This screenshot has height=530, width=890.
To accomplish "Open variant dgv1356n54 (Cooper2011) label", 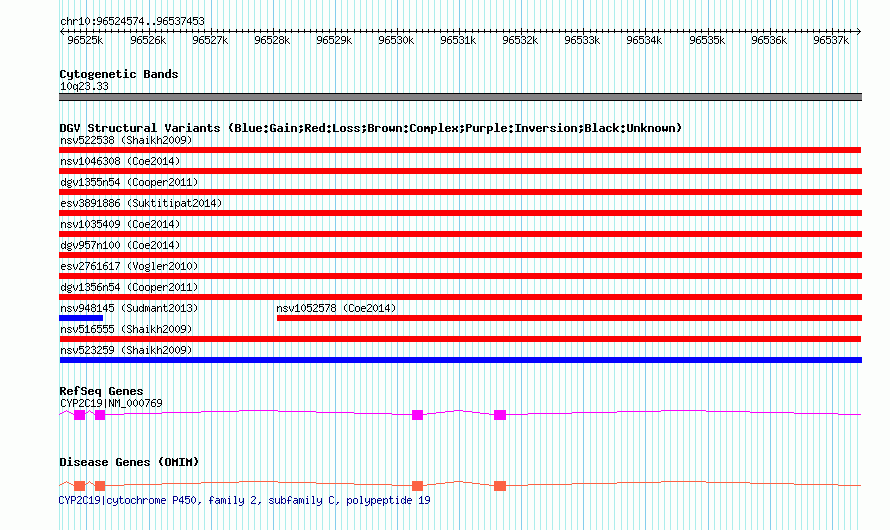I will coord(129,287).
